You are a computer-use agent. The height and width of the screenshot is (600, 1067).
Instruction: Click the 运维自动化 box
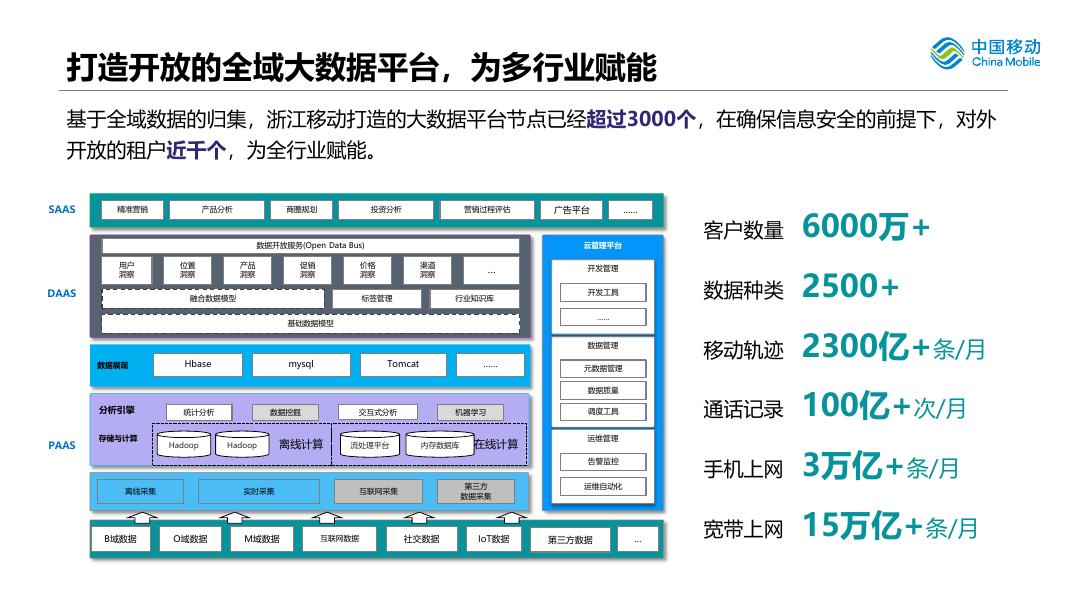603,486
